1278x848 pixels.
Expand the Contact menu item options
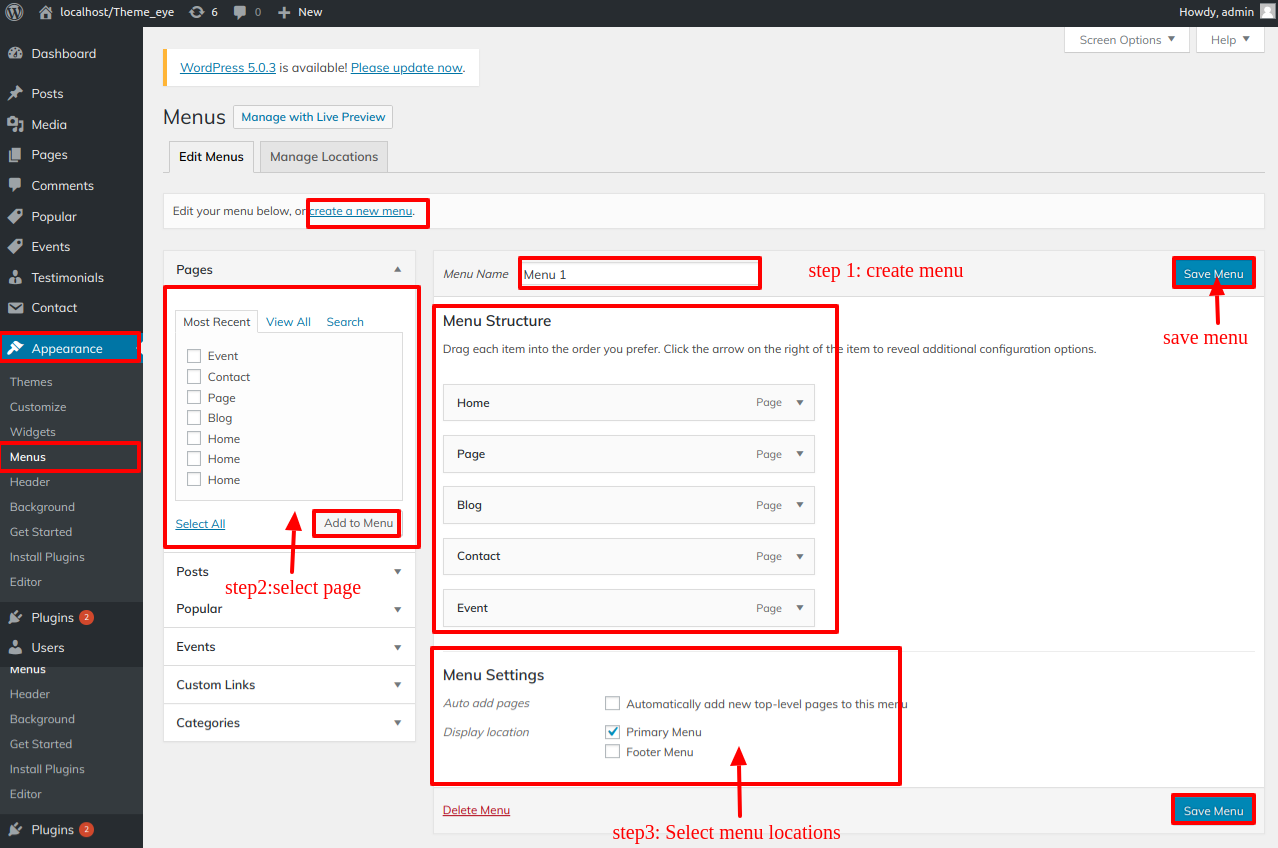tap(800, 556)
